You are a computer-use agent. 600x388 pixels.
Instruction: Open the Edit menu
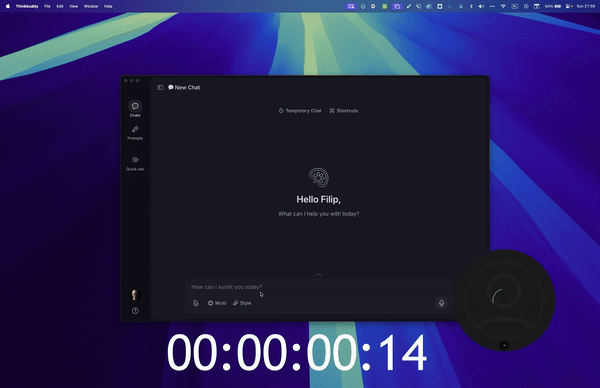60,6
